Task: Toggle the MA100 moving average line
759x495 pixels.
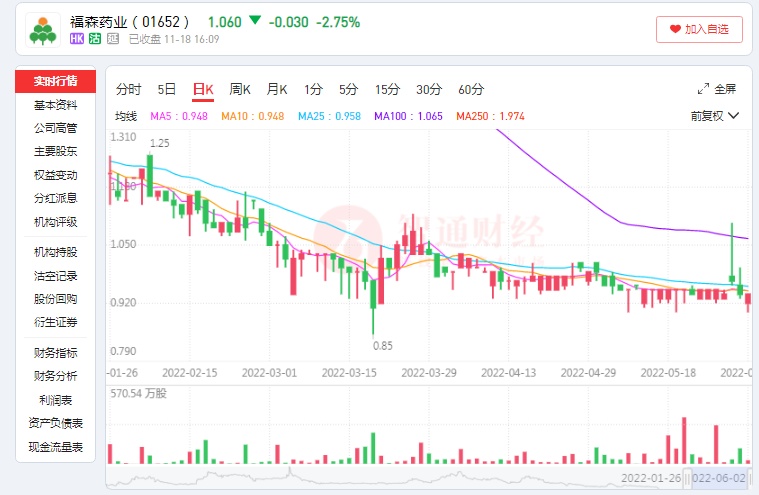Action: (408, 116)
